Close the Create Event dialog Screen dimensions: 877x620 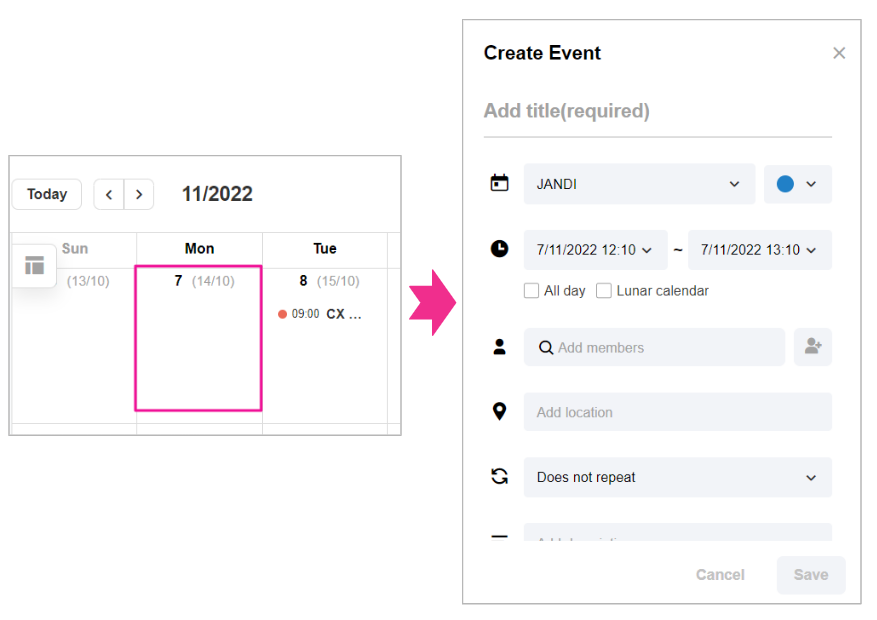(x=839, y=53)
